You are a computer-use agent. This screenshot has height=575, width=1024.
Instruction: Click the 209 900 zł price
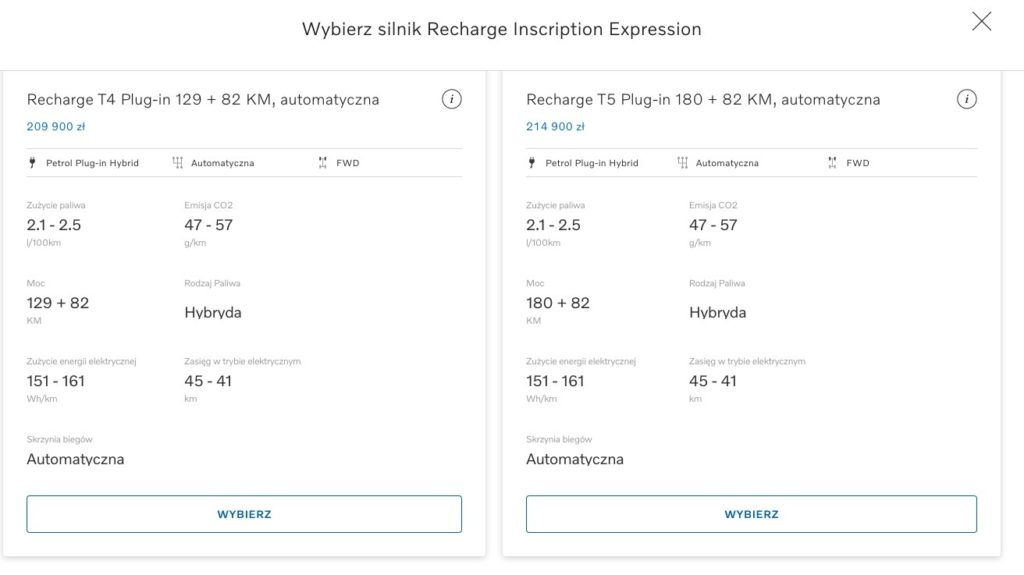coord(56,127)
